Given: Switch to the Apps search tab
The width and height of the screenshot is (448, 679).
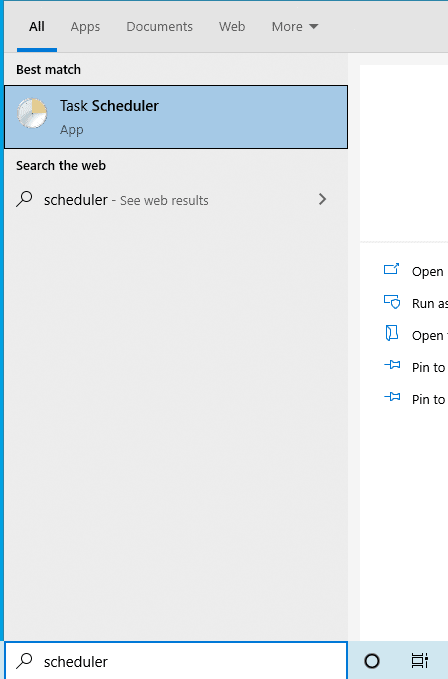Looking at the screenshot, I should pos(85,26).
